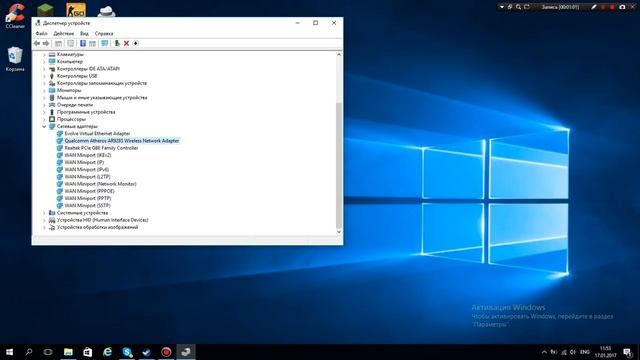The height and width of the screenshot is (360, 640).
Task: Click the red X uninstall device icon
Action: point(127,43)
